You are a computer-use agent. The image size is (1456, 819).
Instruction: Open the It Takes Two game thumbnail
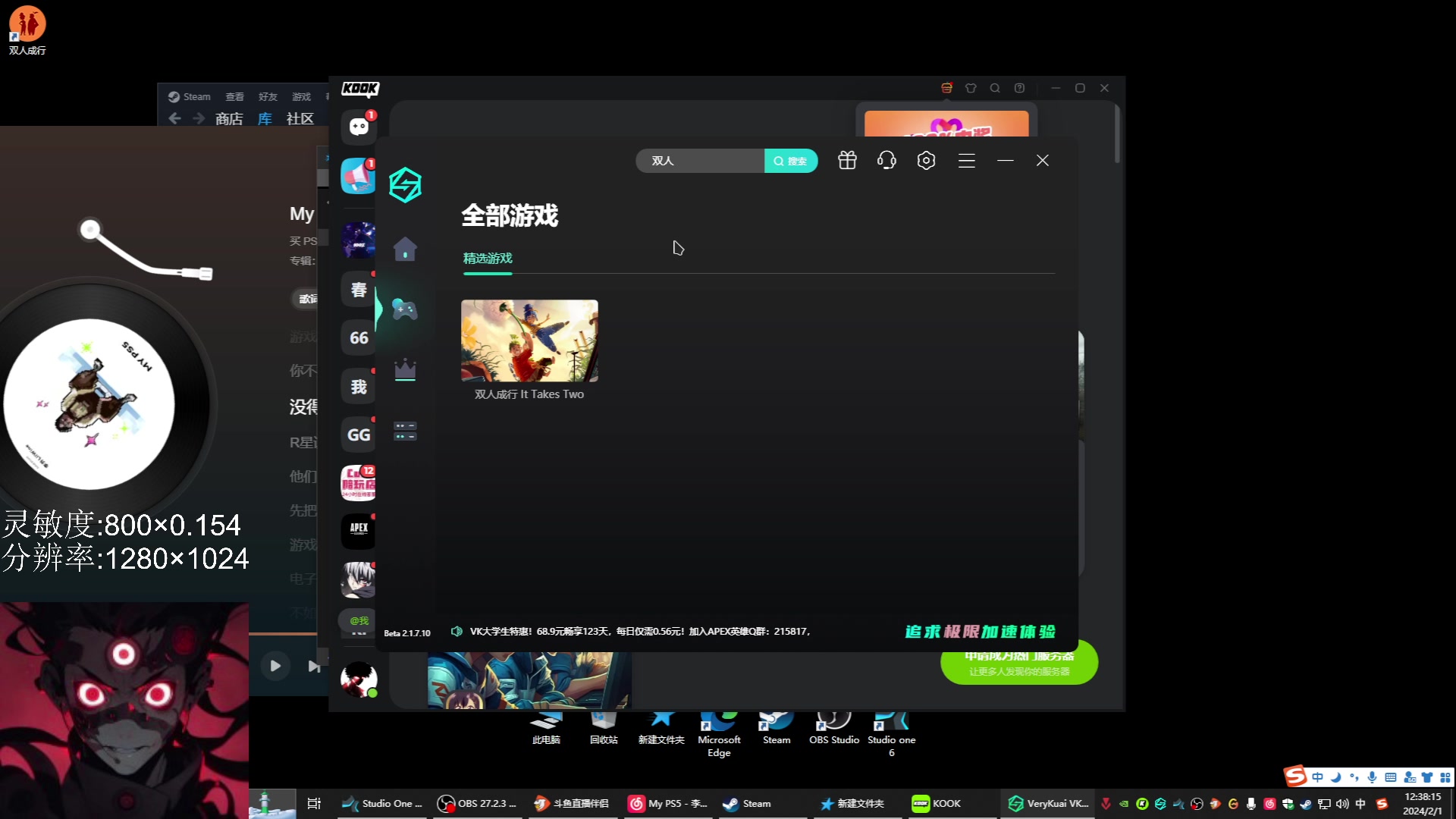(x=529, y=340)
